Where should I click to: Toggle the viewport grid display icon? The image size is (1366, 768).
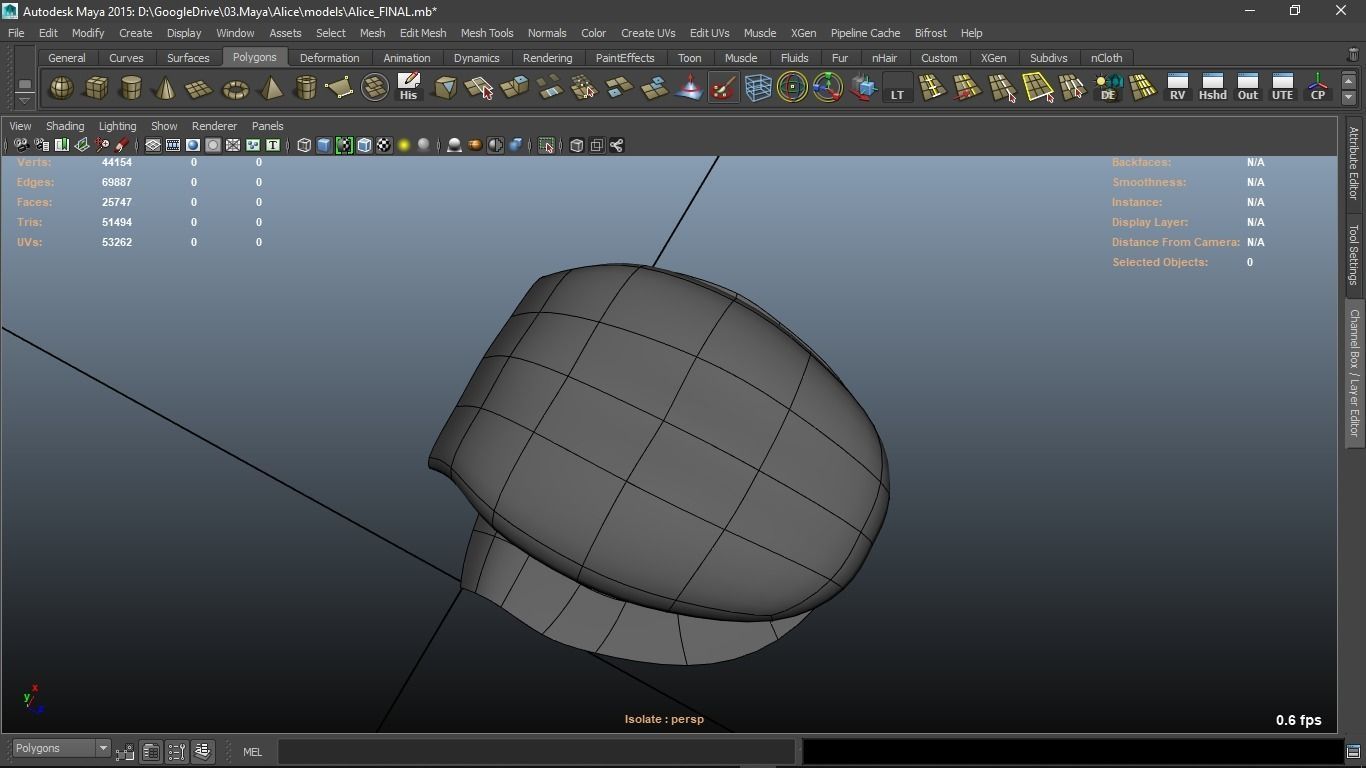click(153, 145)
